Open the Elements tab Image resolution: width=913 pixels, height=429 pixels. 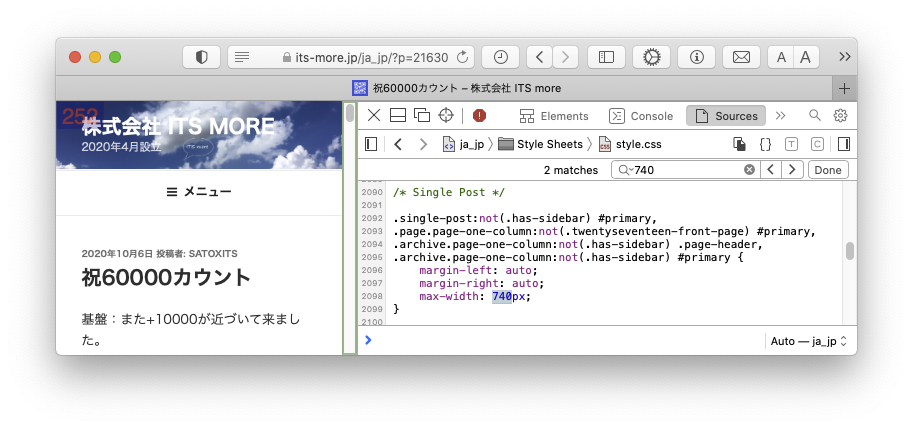pos(554,116)
